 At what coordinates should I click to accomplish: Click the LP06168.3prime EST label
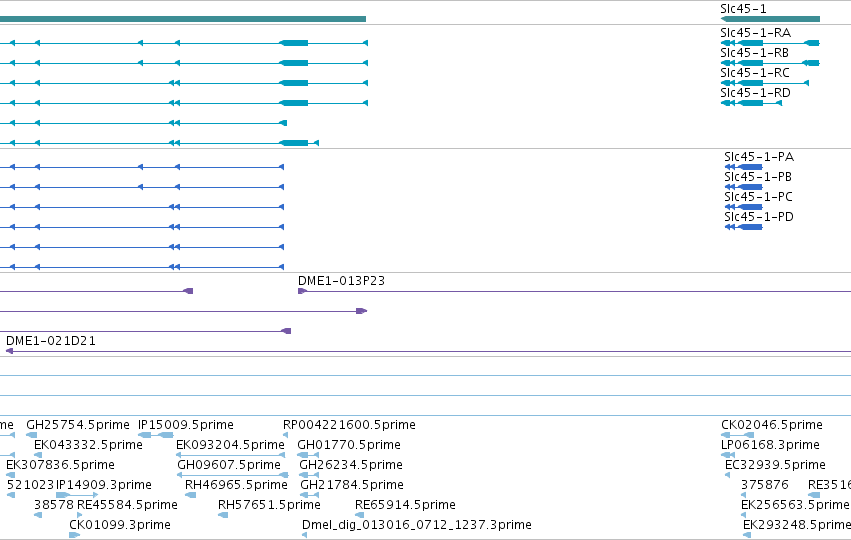pos(770,445)
